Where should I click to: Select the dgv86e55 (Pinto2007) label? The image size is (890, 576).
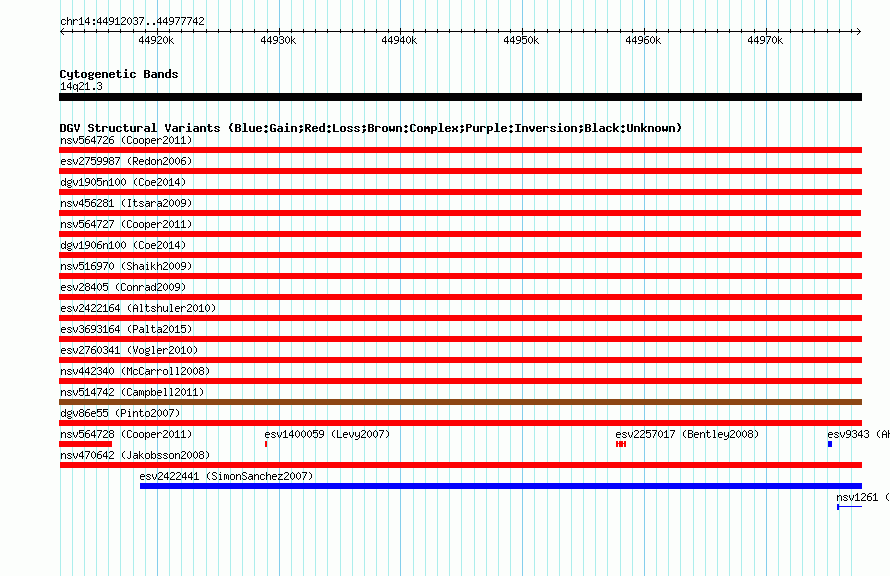(x=120, y=413)
